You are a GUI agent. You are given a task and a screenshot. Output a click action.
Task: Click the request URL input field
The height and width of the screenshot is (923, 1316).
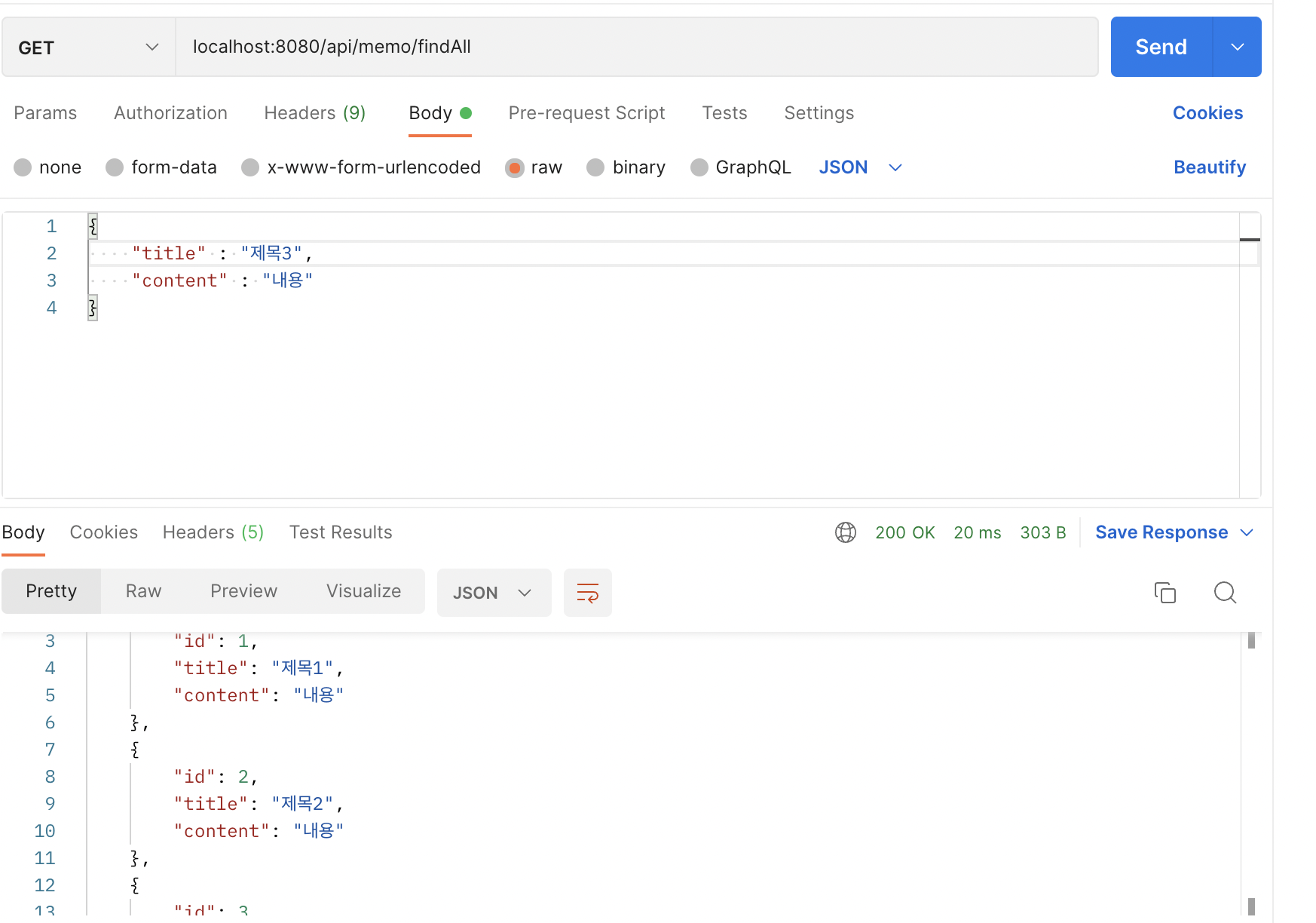637,47
